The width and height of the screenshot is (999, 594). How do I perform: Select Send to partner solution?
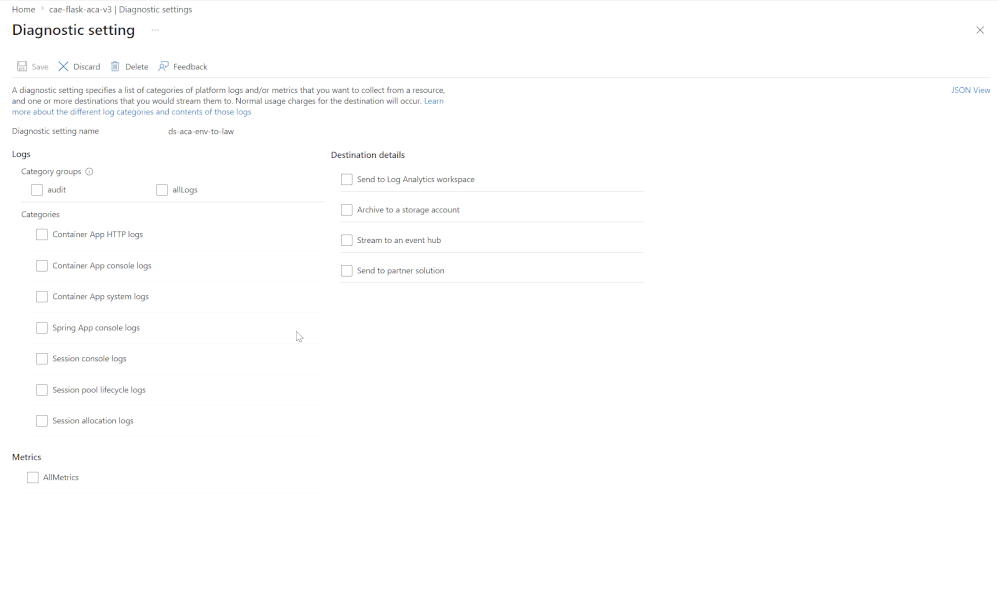[347, 271]
